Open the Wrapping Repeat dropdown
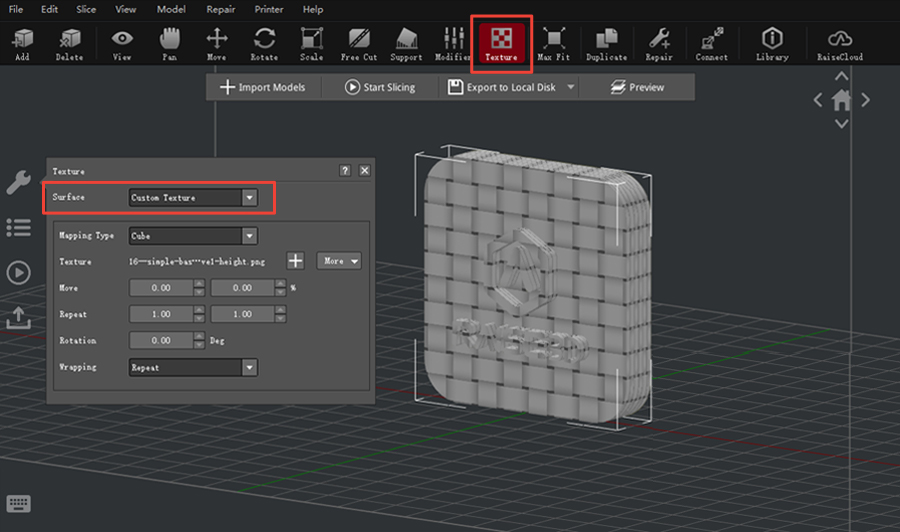 [x=193, y=367]
